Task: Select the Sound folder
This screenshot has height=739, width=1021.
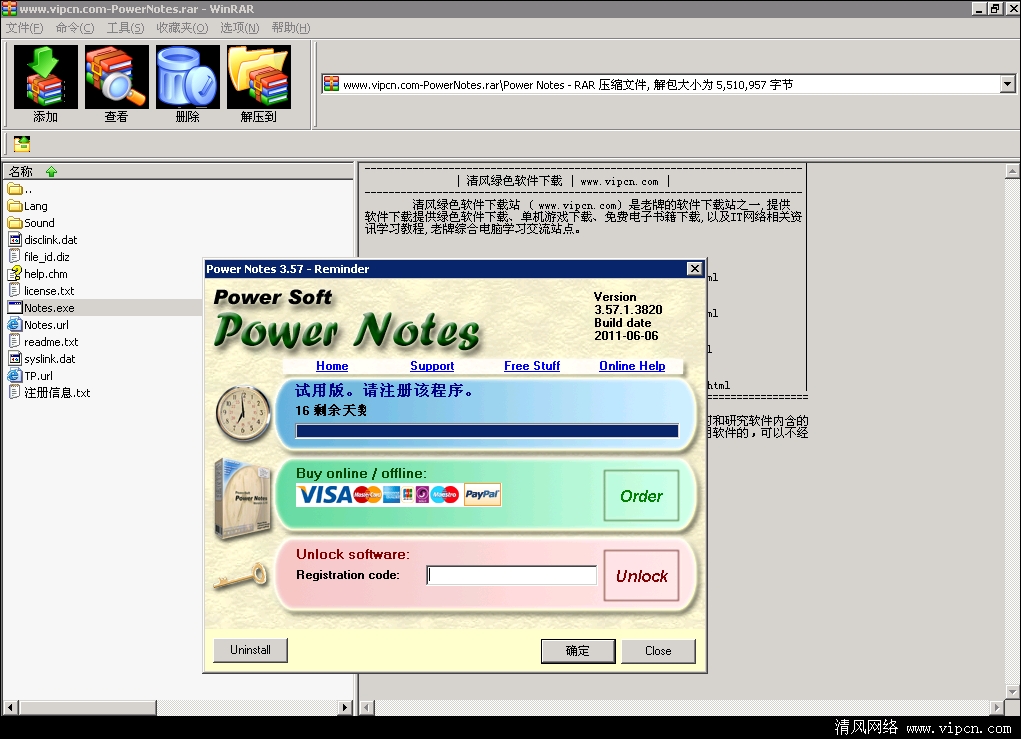Action: coord(31,223)
